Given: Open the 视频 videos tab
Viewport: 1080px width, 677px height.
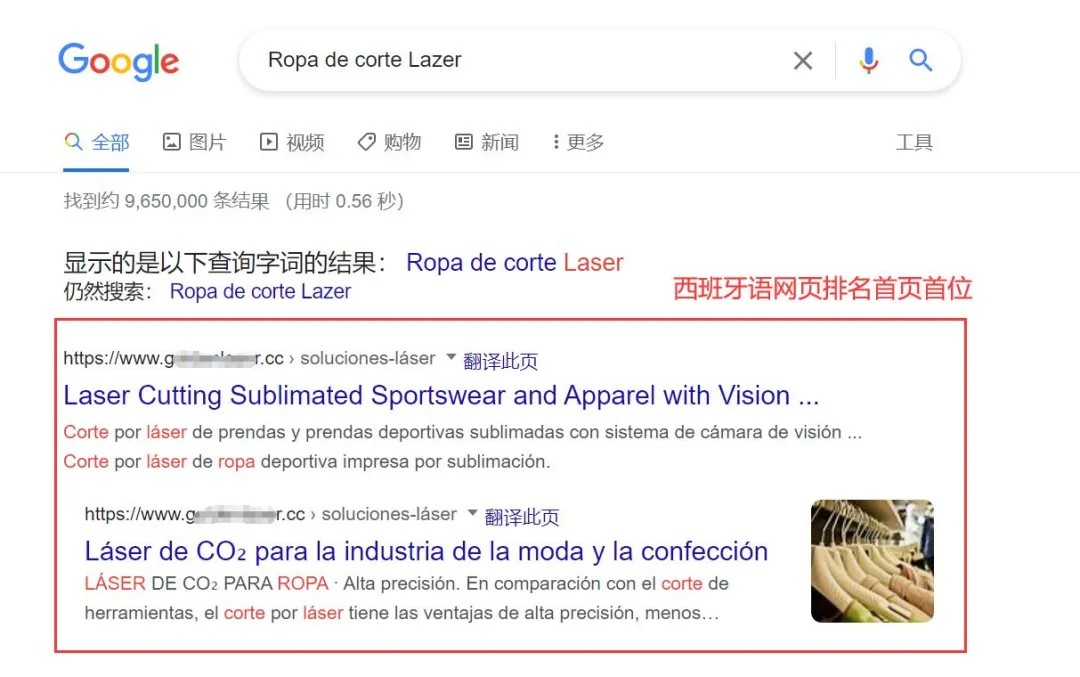Looking at the screenshot, I should [291, 142].
